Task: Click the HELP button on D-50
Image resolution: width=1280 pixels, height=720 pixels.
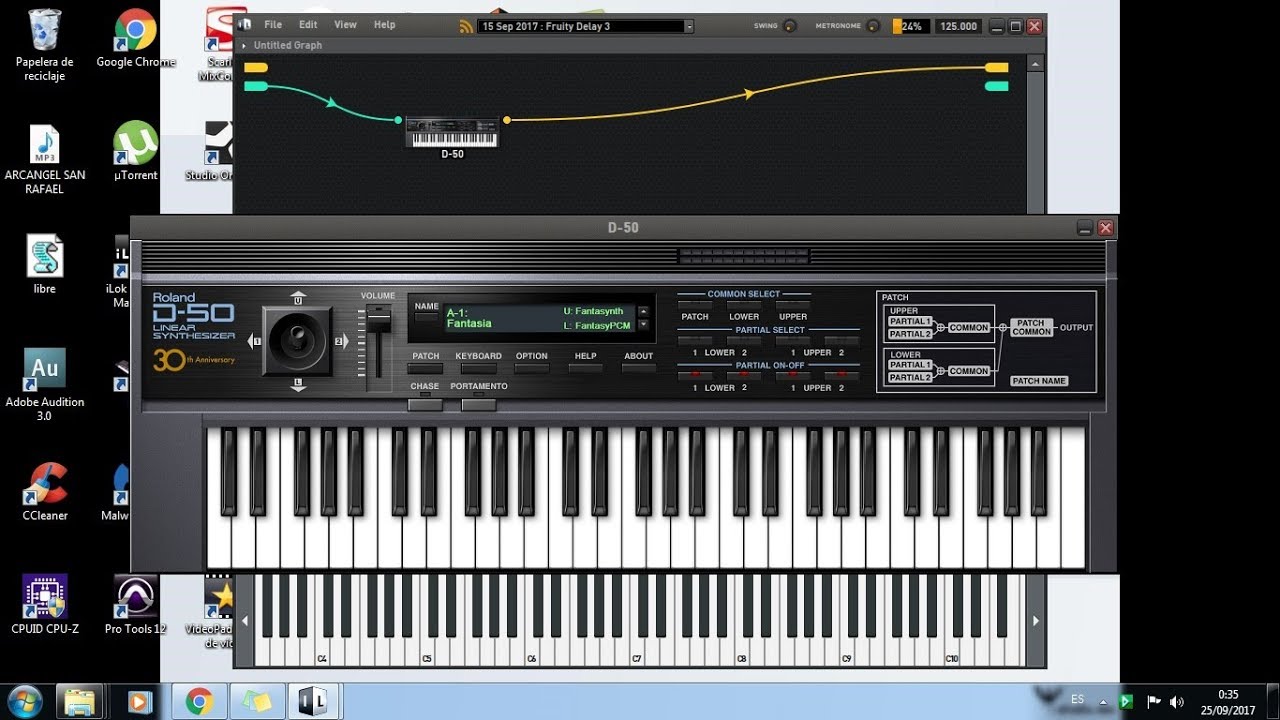Action: click(585, 368)
